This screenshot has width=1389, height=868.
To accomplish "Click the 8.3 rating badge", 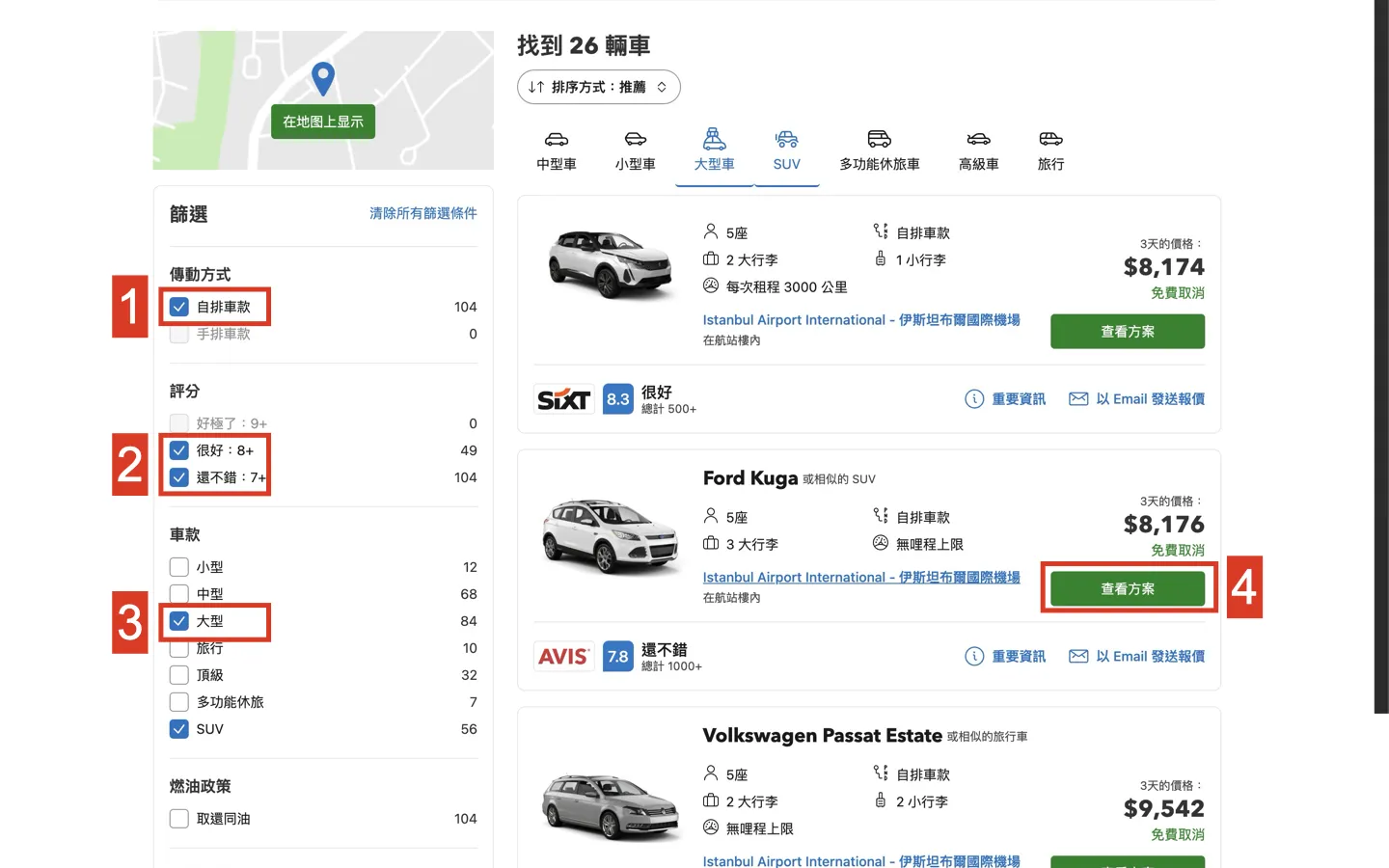I will [618, 399].
